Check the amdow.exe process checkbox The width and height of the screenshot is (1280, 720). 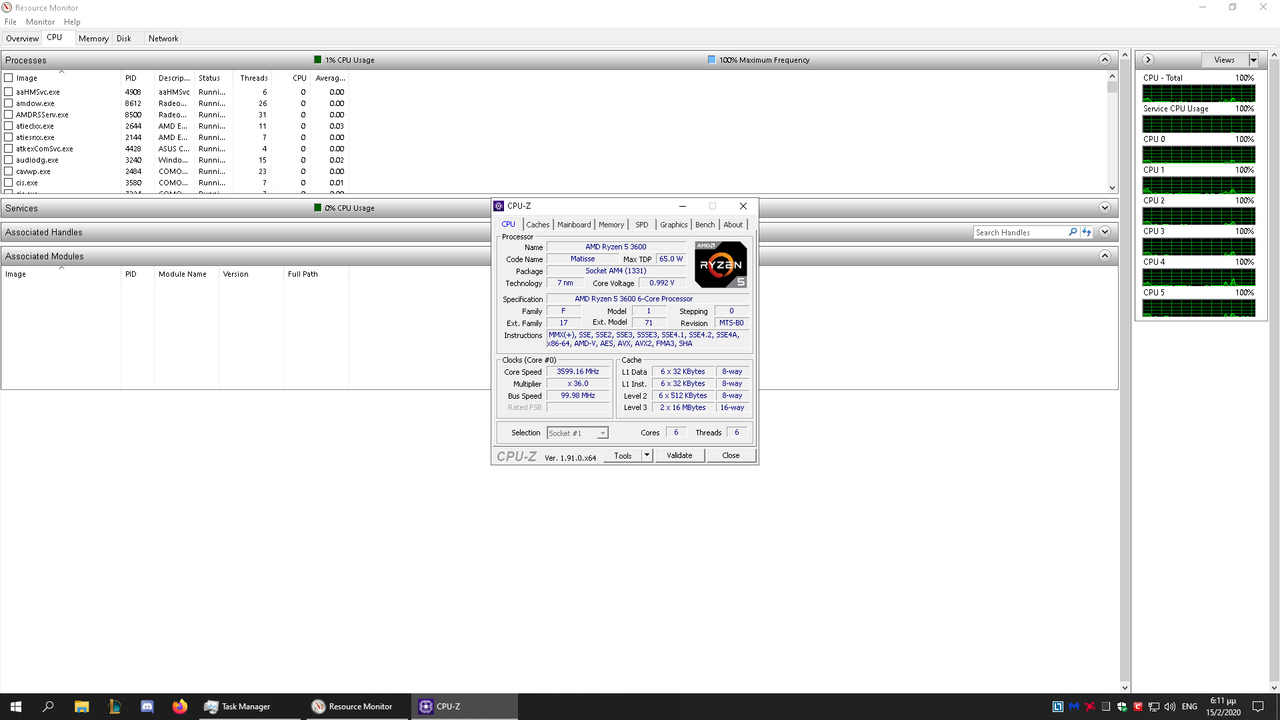pos(9,103)
